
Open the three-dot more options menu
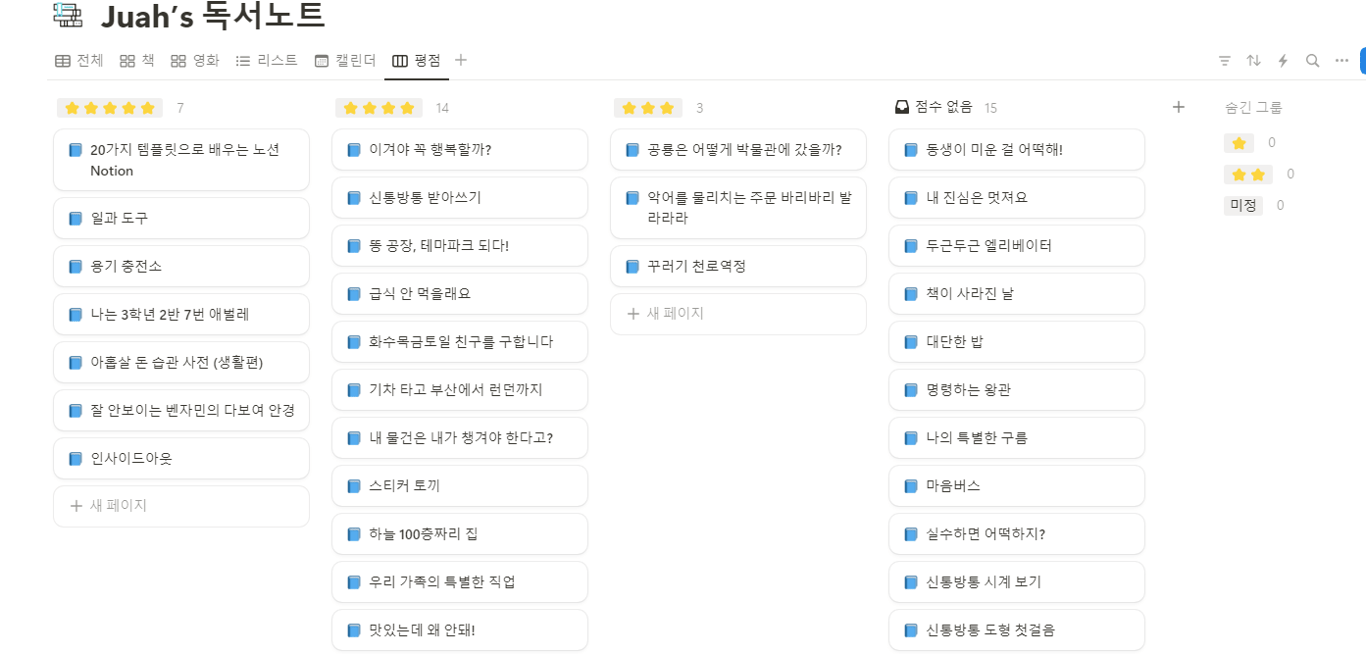[x=1341, y=61]
